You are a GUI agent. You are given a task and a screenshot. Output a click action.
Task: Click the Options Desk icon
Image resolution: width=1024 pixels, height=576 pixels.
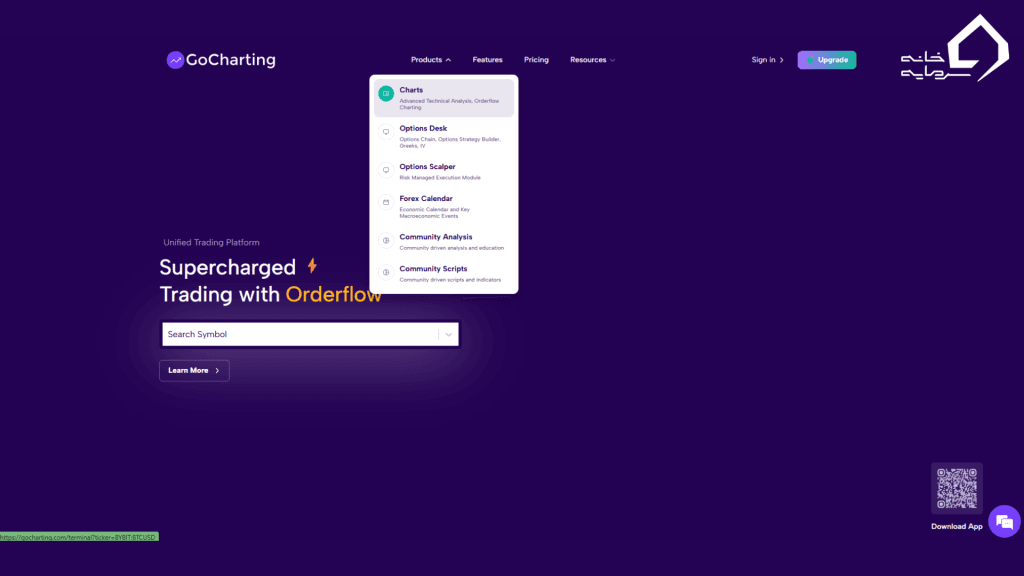tap(386, 132)
